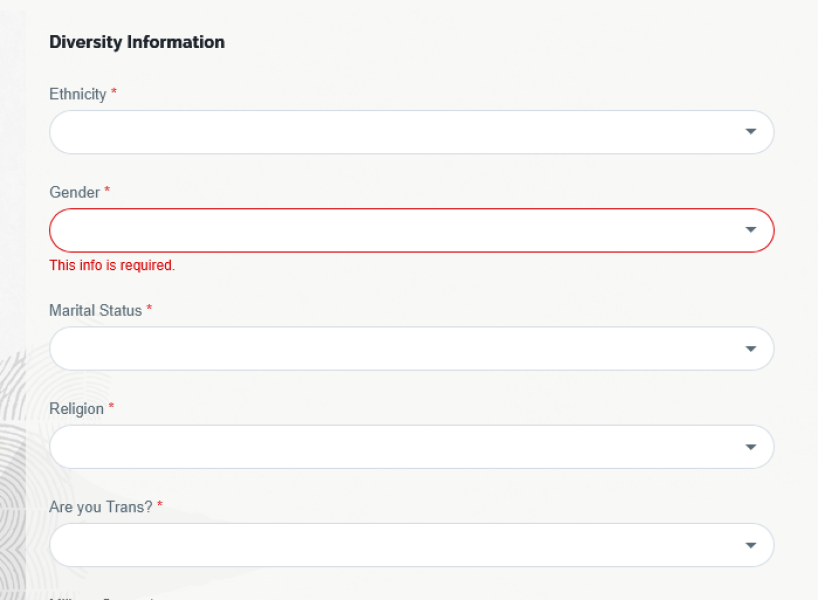Expand the Are you Trans? dropdown
The height and width of the screenshot is (600, 818).
(400, 545)
